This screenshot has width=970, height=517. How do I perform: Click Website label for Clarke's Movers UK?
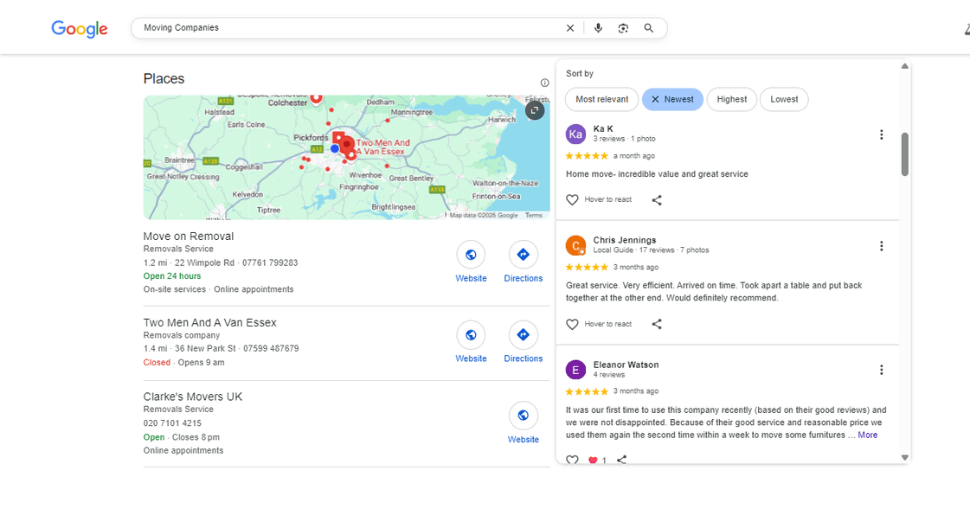[x=523, y=440]
